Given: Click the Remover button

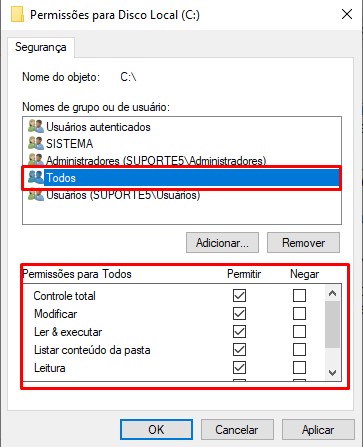Looking at the screenshot, I should (303, 243).
